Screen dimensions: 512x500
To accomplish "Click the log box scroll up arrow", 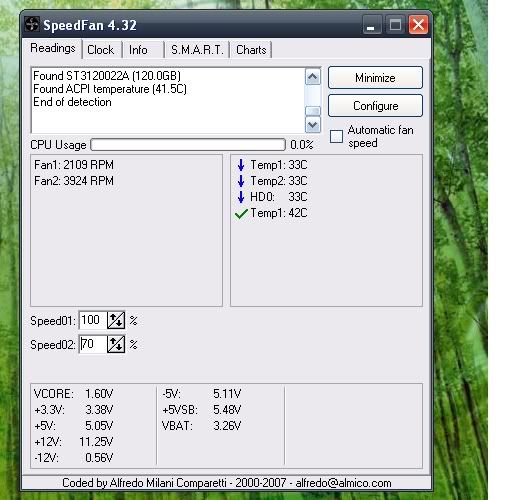I will click(x=313, y=77).
